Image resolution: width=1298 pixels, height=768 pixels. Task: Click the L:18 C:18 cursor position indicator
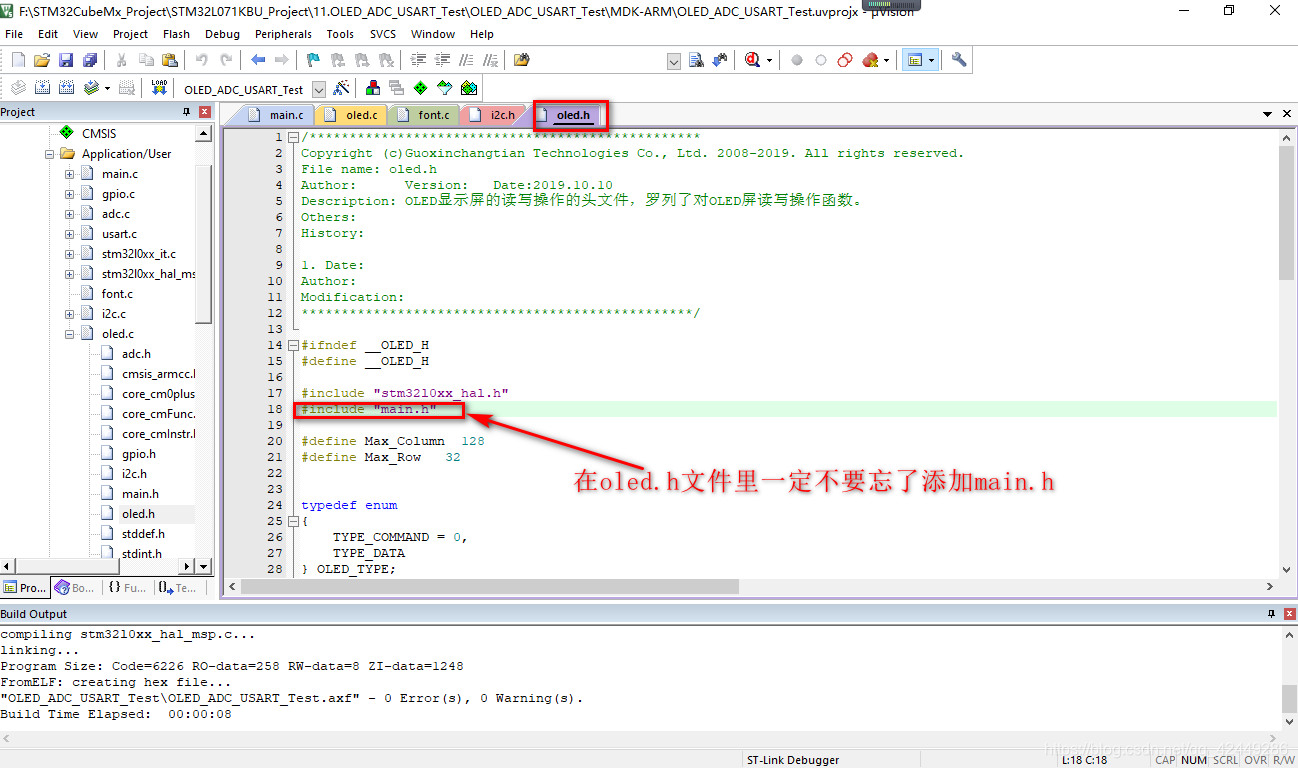tap(1085, 760)
